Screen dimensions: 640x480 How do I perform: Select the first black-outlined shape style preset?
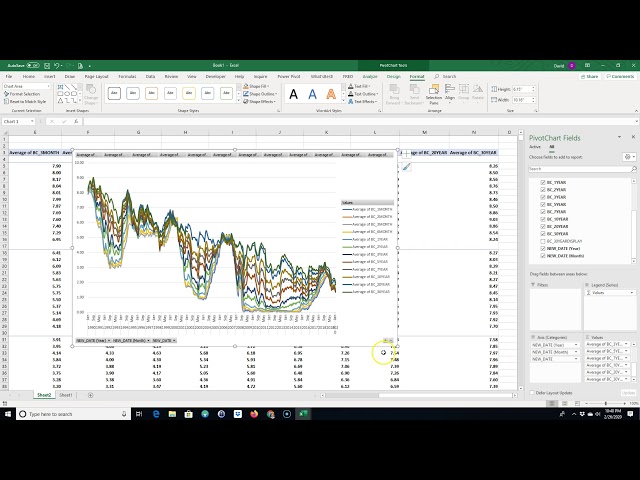point(114,93)
